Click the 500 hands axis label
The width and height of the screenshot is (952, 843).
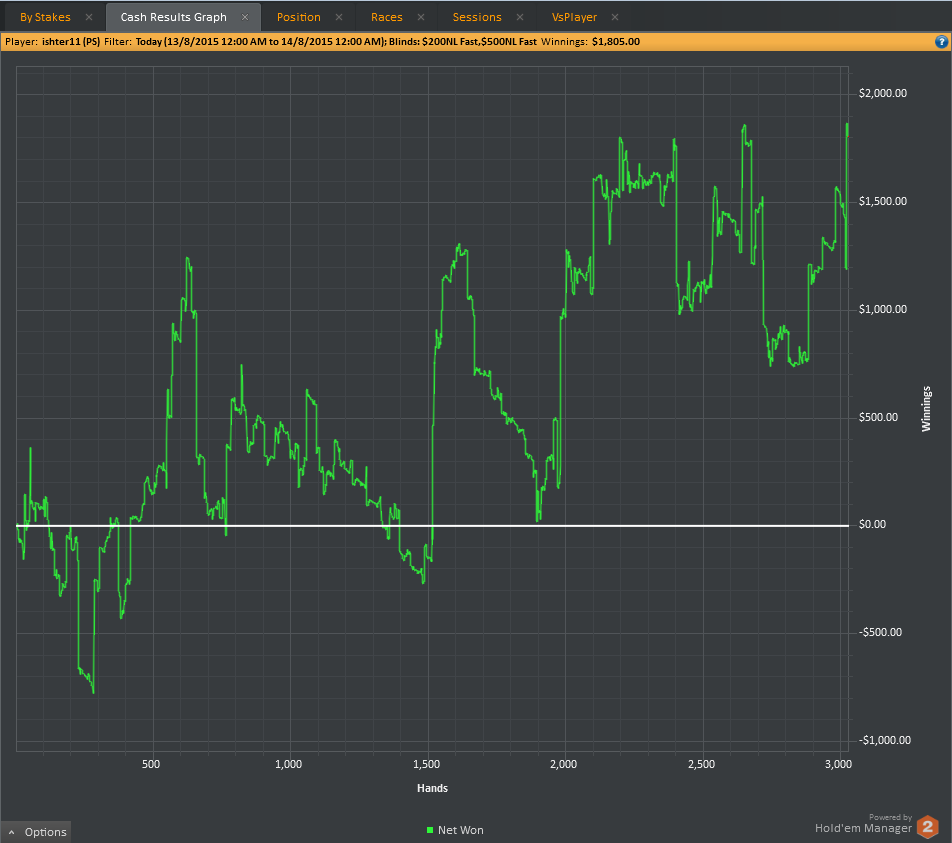[151, 765]
